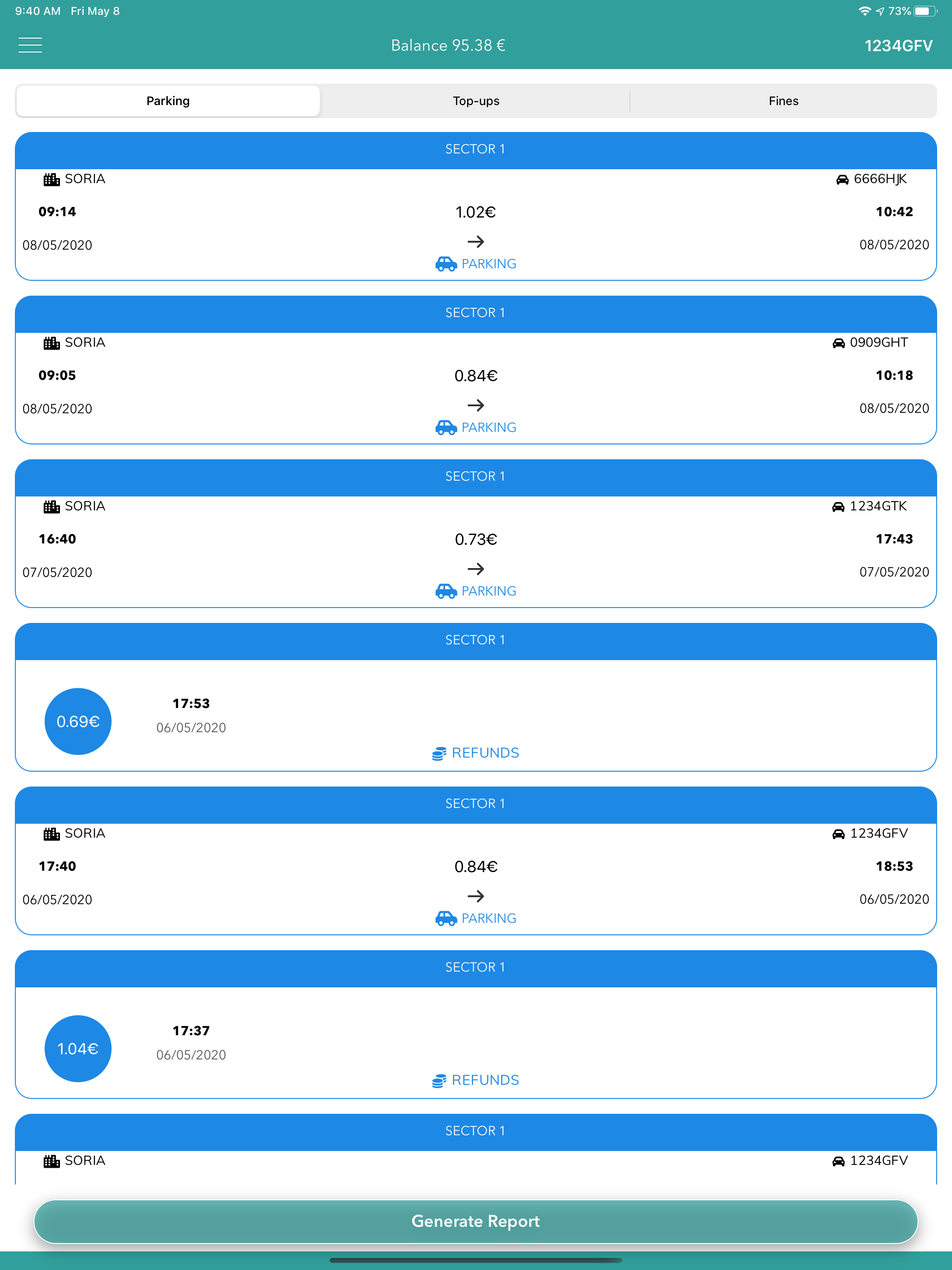Click the 0.69€ circular amount badge
Screen dimensions: 952x1270
point(78,721)
